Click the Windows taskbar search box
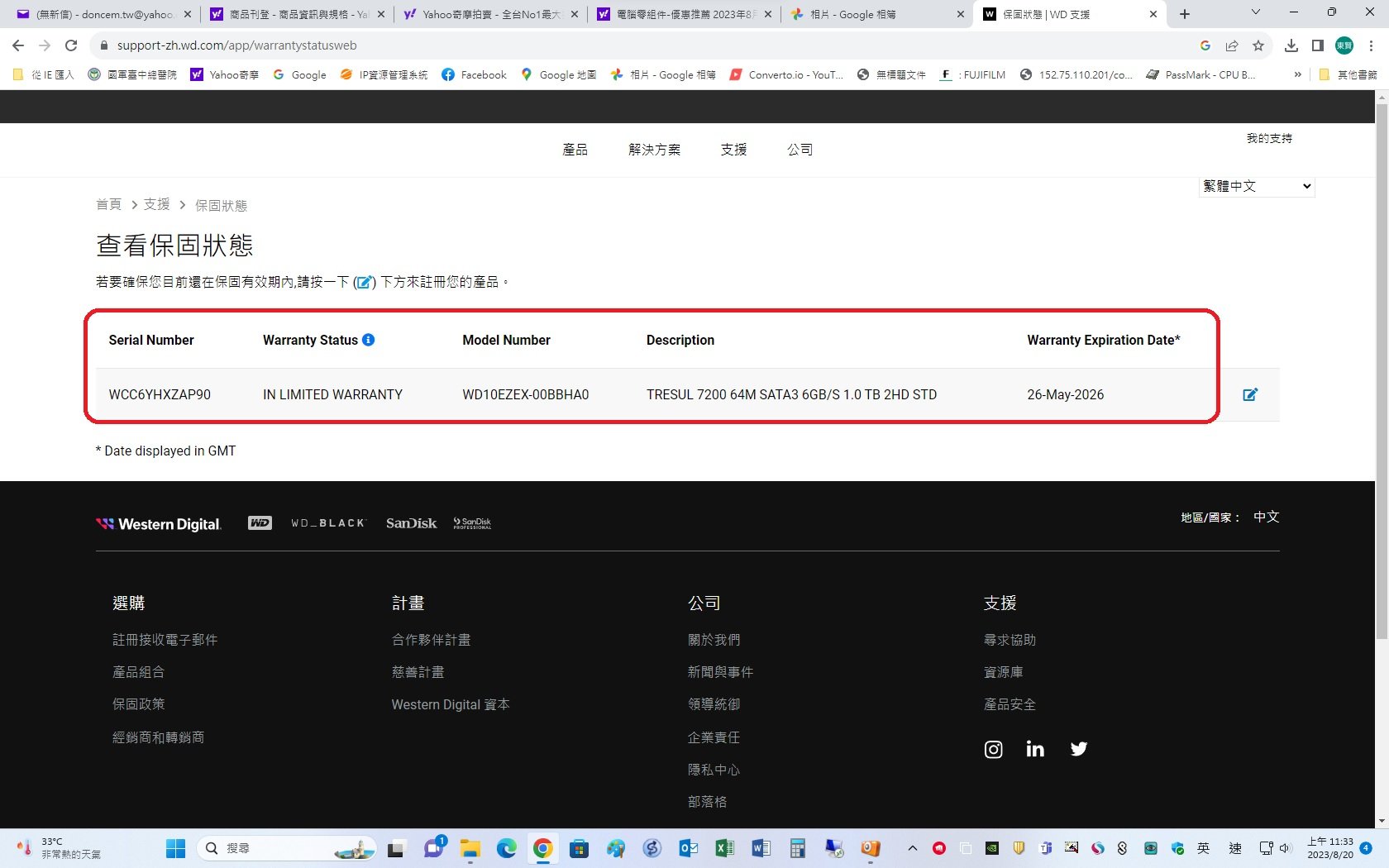The width and height of the screenshot is (1389, 868). pos(287,848)
